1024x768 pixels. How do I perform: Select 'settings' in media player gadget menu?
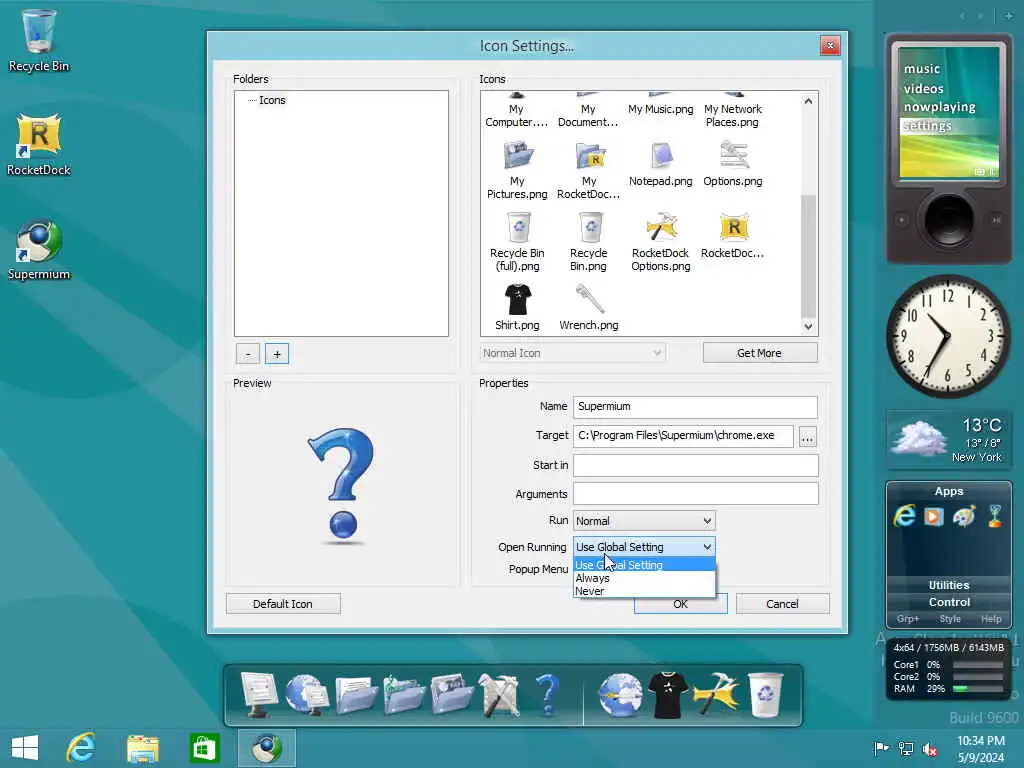(927, 126)
